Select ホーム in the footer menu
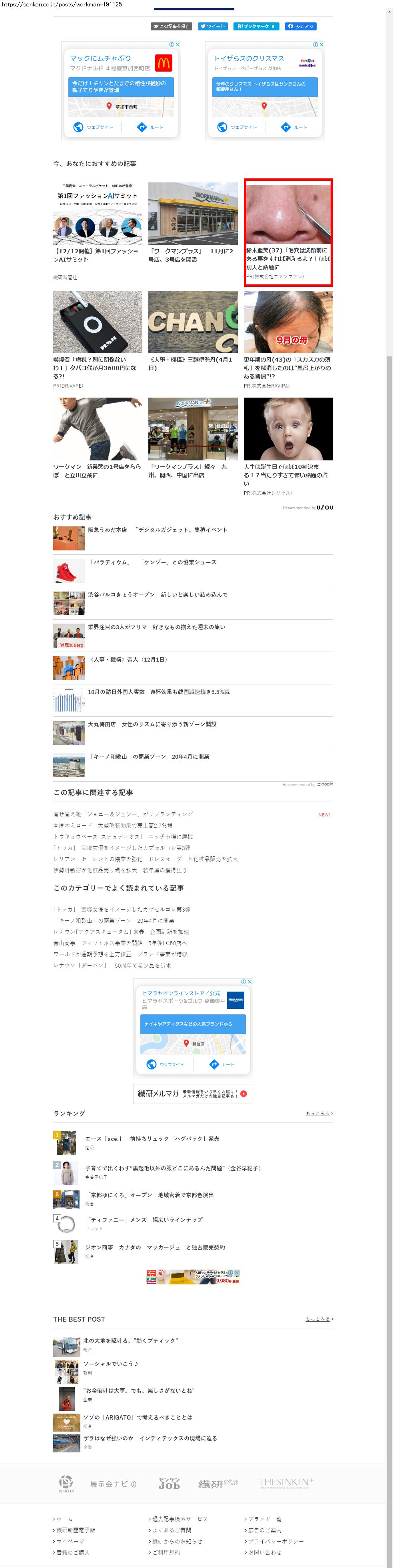Image resolution: width=393 pixels, height=1568 pixels. [64, 1519]
